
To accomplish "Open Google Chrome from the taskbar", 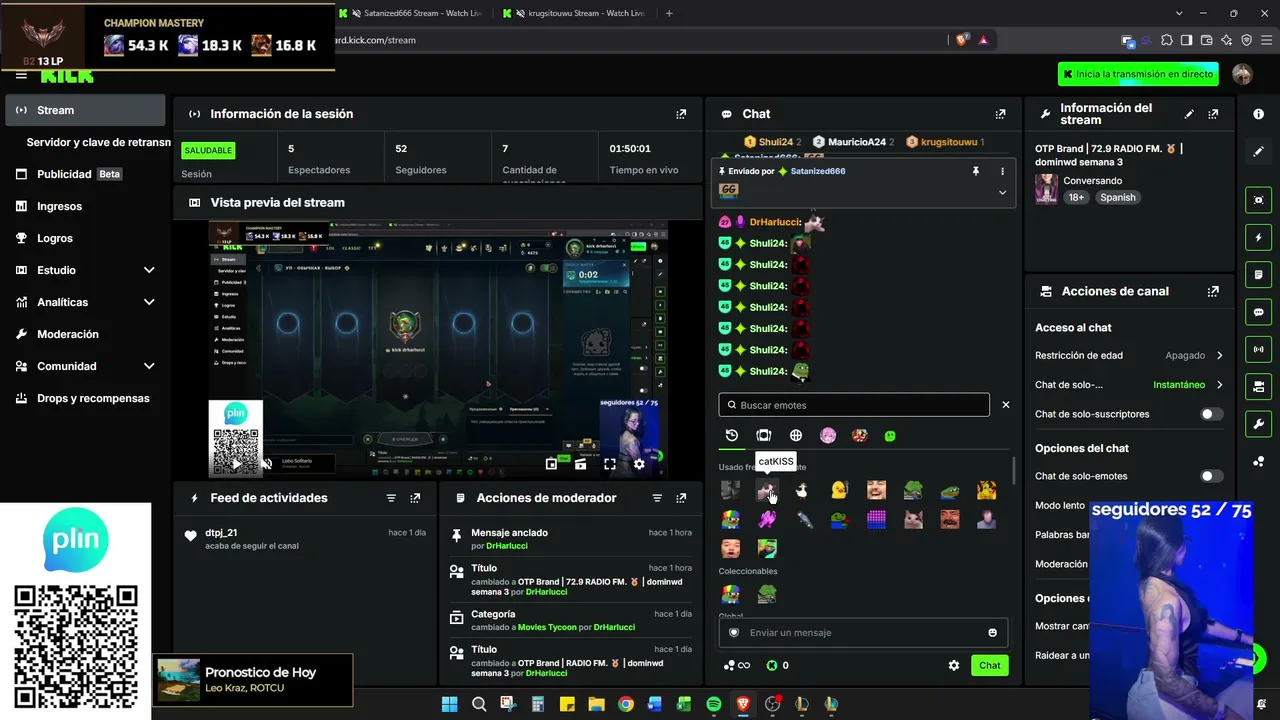I will (x=626, y=704).
